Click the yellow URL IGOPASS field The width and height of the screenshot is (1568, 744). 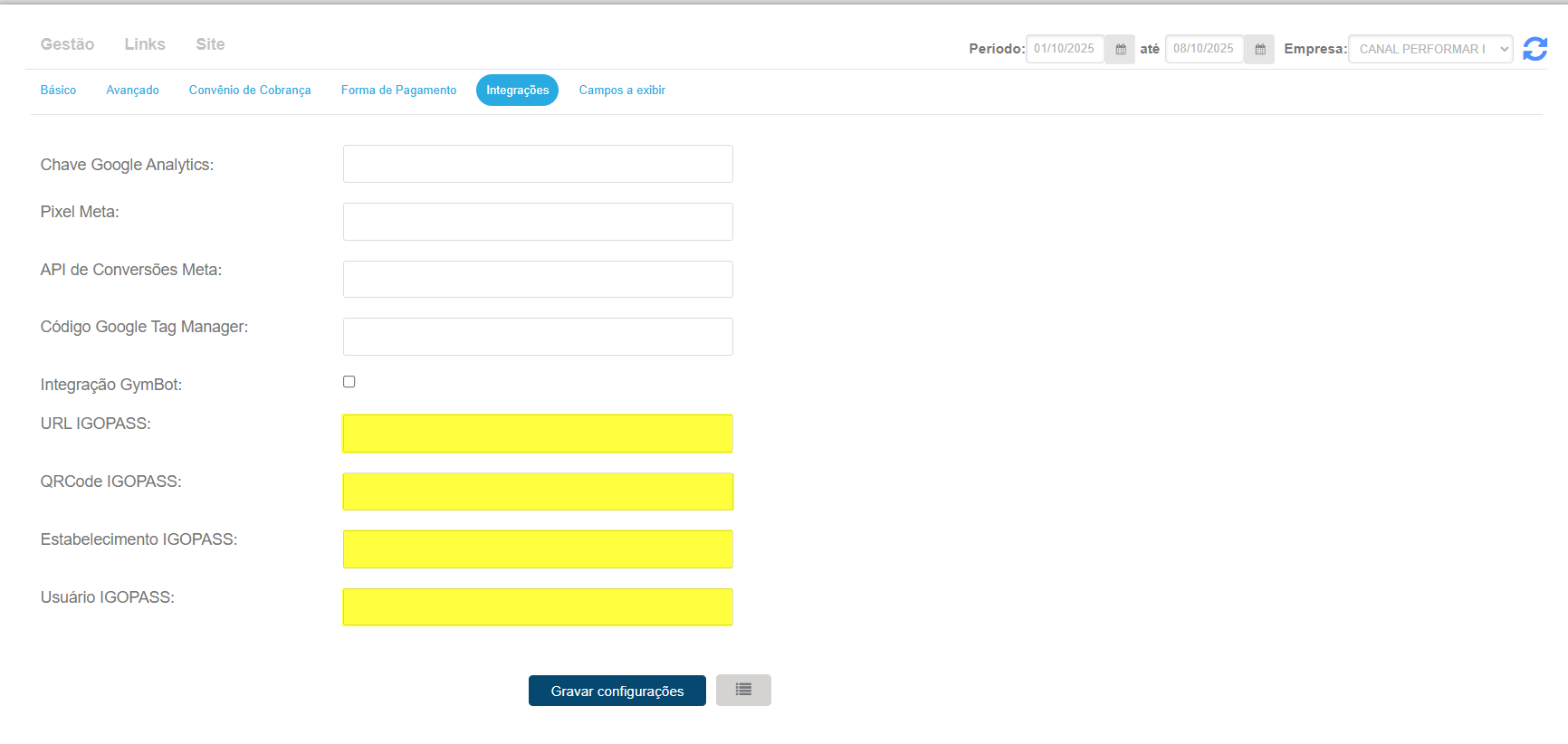(x=538, y=434)
